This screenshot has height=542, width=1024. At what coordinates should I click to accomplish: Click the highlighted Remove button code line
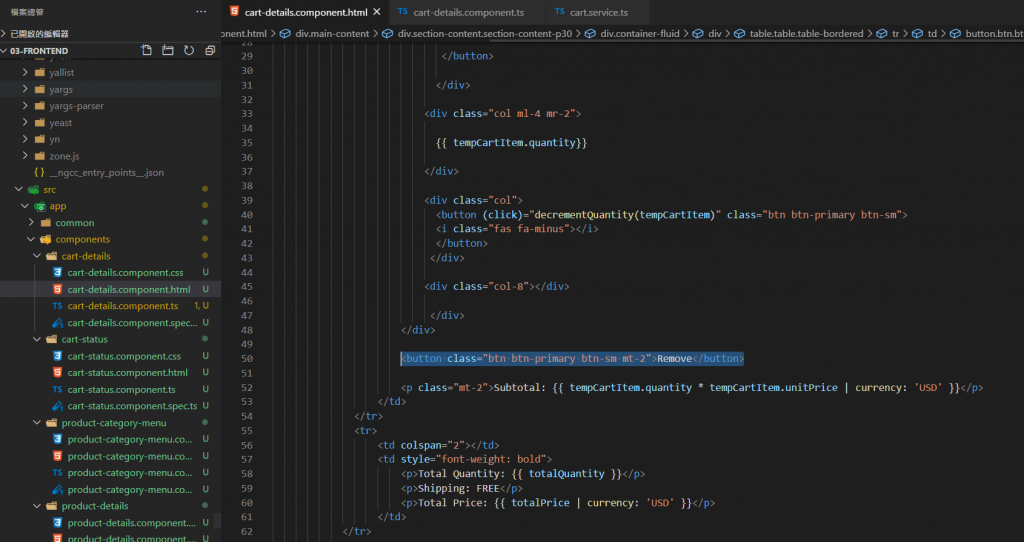click(572, 359)
